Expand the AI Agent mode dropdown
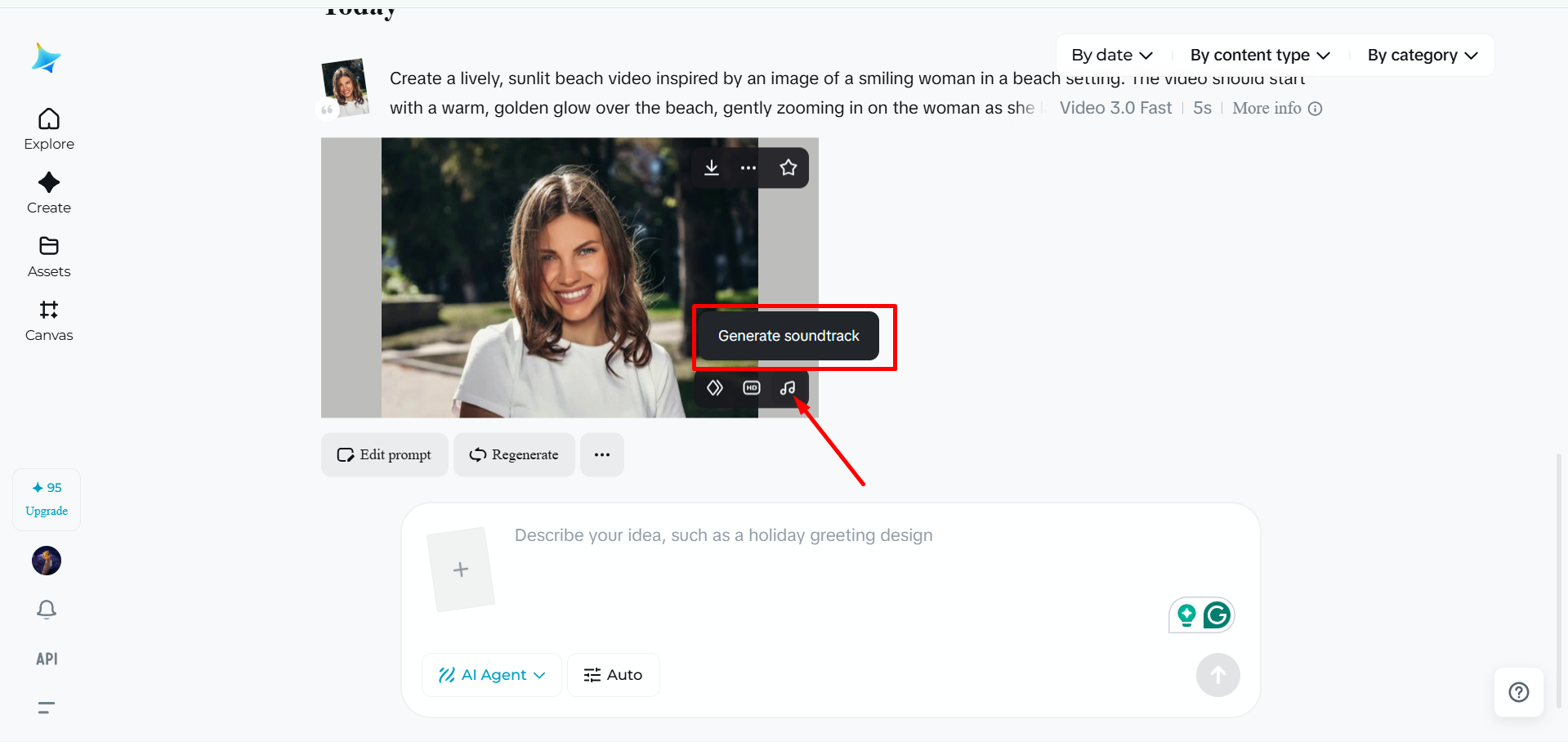This screenshot has height=742, width=1568. pyautogui.click(x=492, y=675)
